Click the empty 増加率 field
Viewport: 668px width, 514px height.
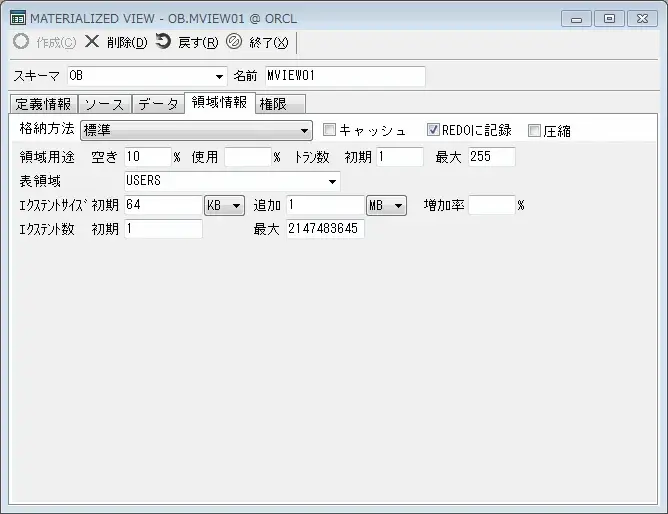point(492,205)
